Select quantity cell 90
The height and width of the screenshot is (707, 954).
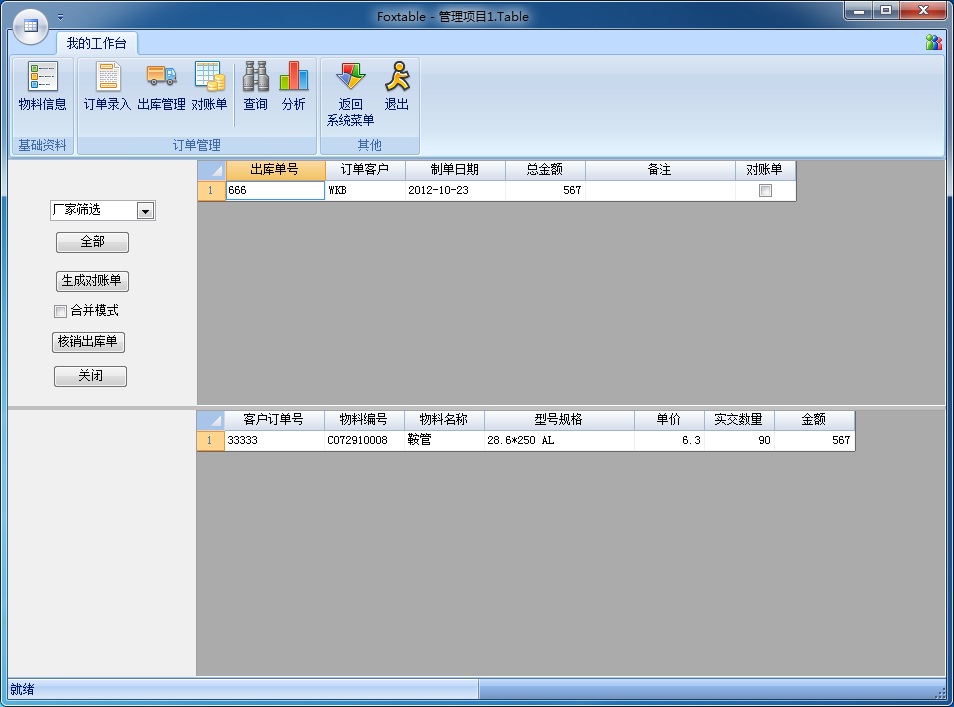pyautogui.click(x=739, y=441)
